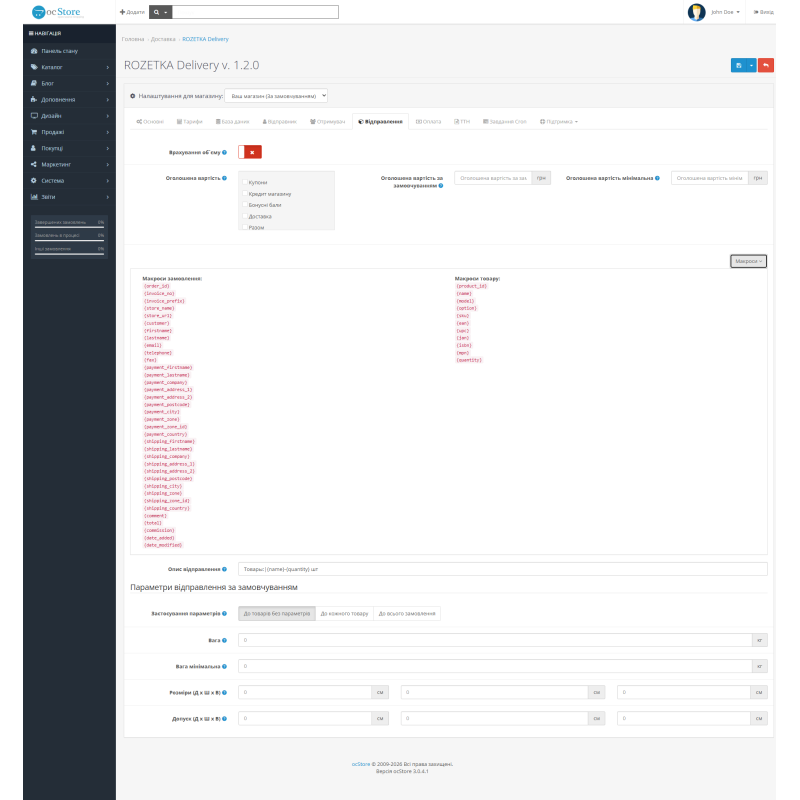Check the Доставка checkbox
800x800 pixels.
(x=245, y=216)
